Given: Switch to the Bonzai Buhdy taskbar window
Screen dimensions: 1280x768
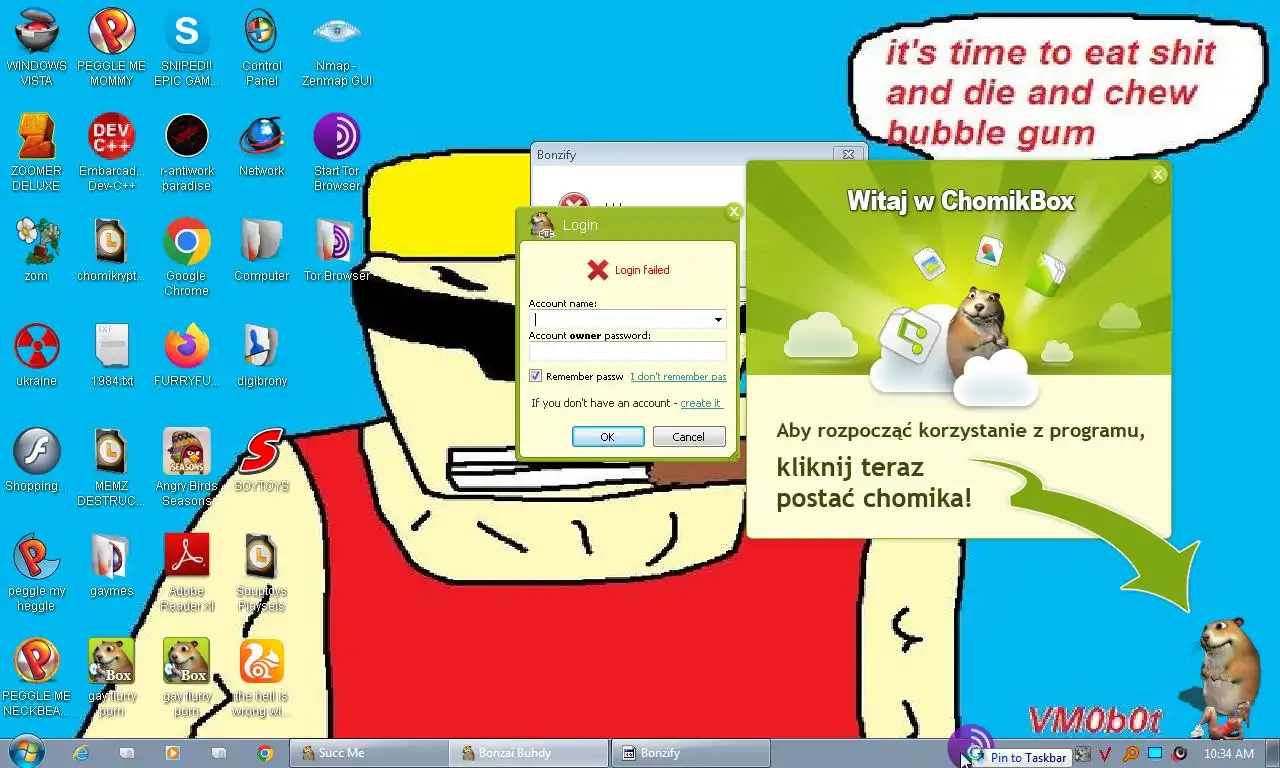Looking at the screenshot, I should 529,753.
